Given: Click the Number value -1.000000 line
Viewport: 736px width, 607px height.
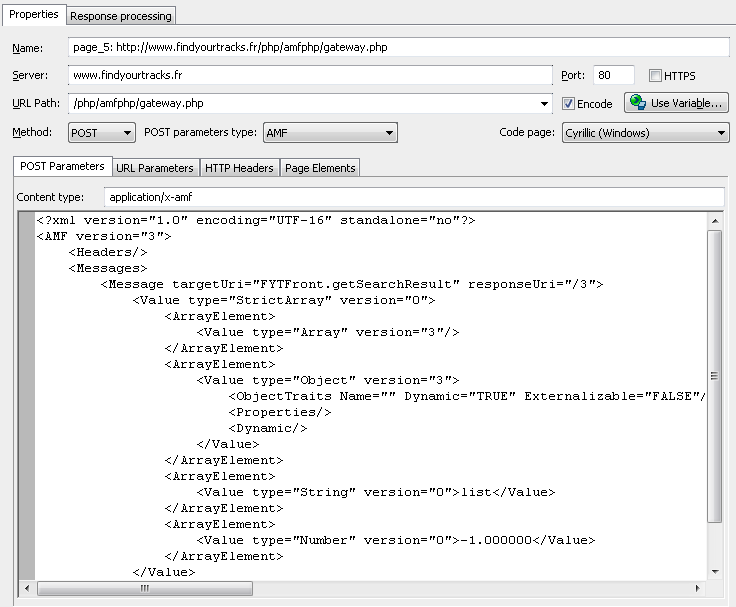Looking at the screenshot, I should click(396, 540).
